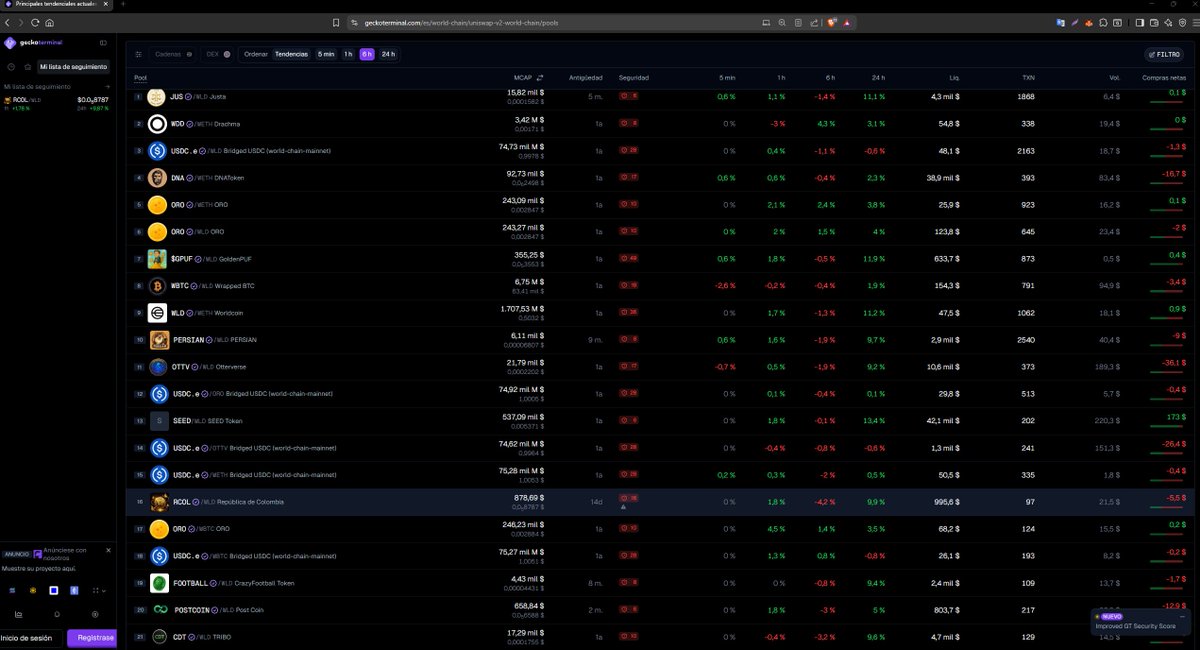
Task: Open RCOL República de Colombia pool row
Action: coord(662,502)
